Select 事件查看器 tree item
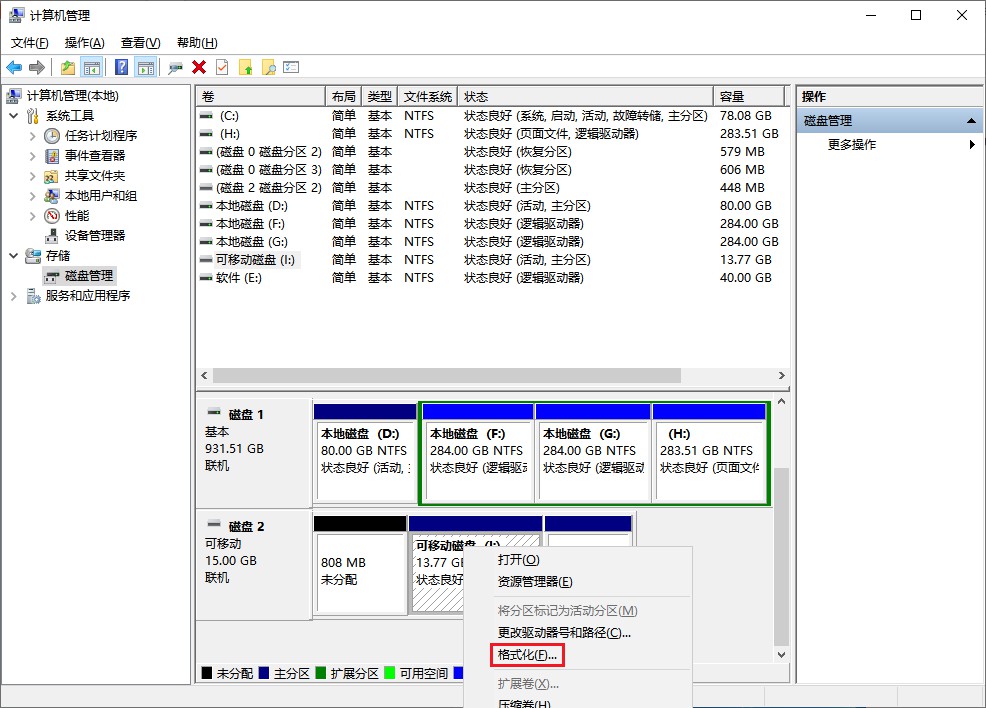Screen dimensions: 986x708 [95, 156]
